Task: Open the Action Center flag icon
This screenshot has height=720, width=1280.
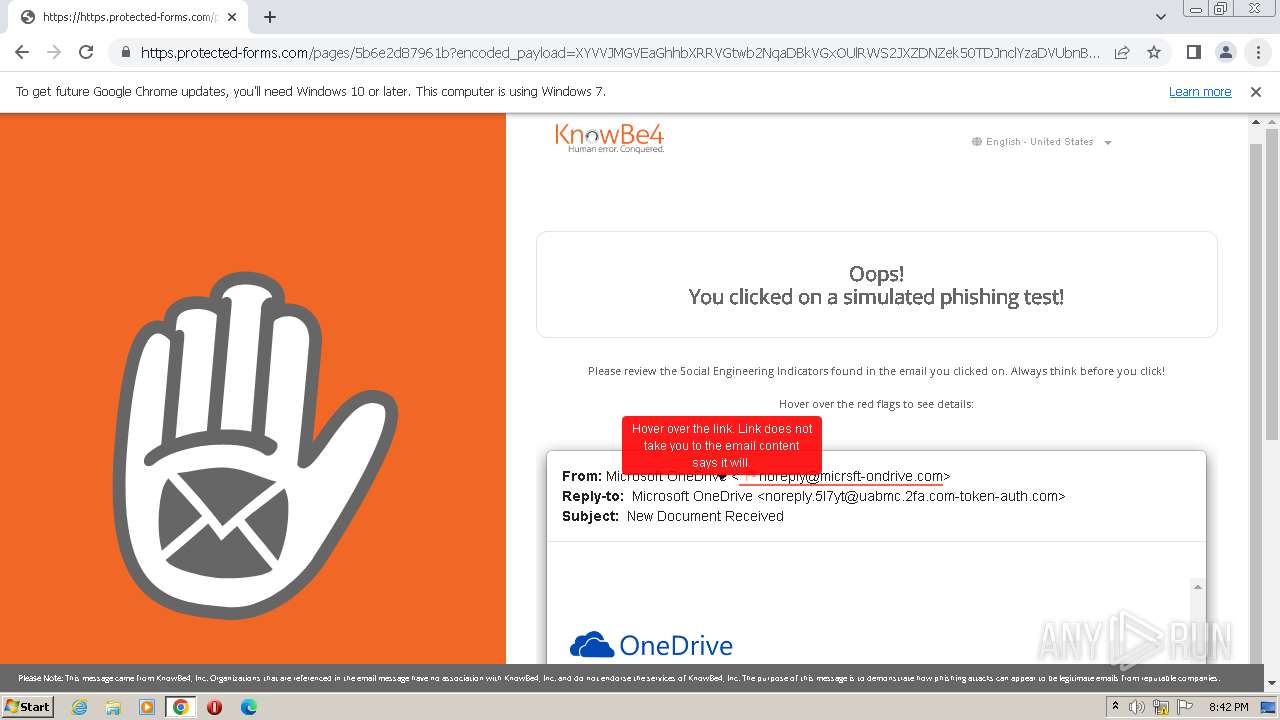Action: coord(1184,707)
